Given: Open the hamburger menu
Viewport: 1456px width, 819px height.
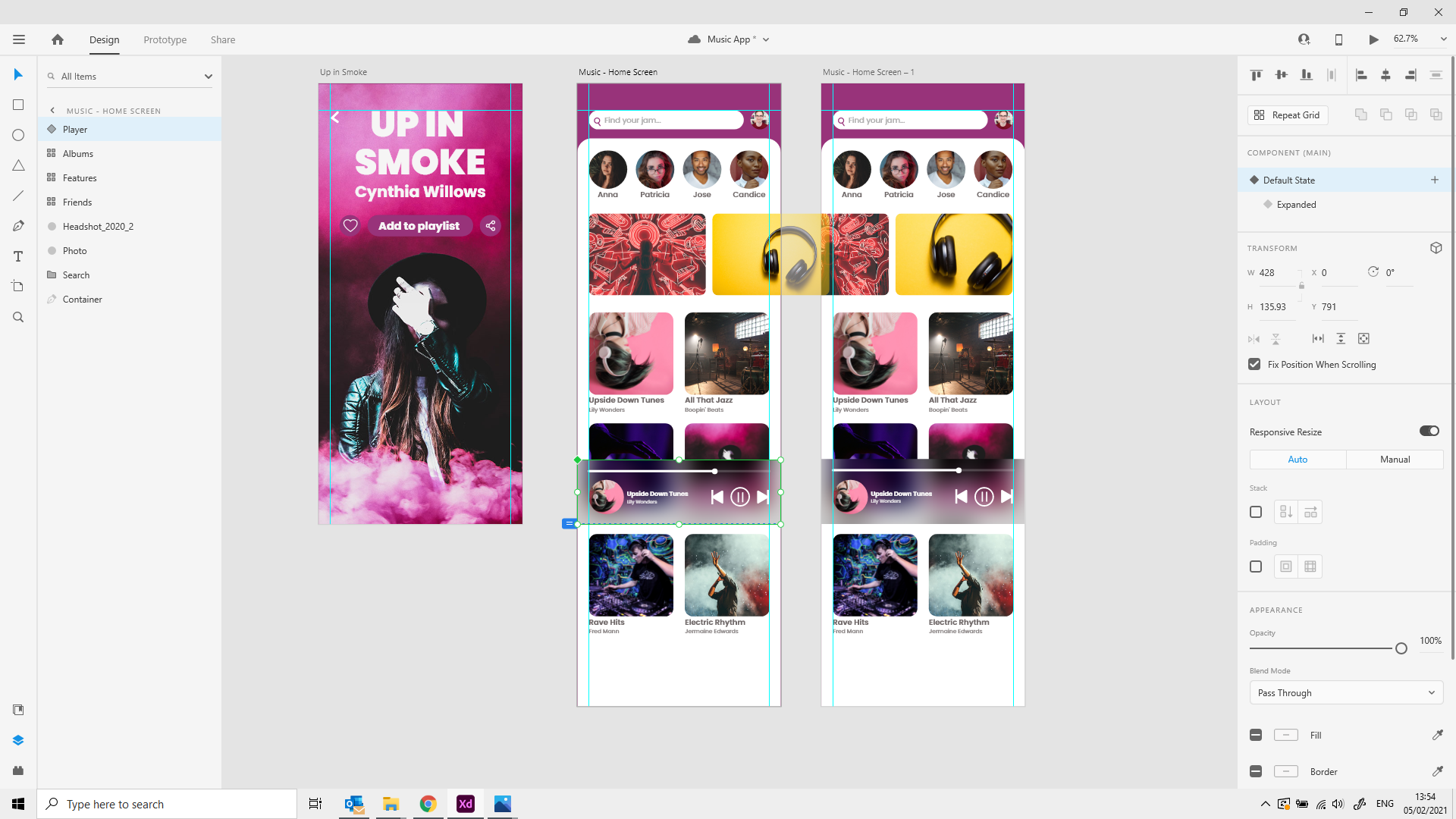Looking at the screenshot, I should click(x=18, y=39).
